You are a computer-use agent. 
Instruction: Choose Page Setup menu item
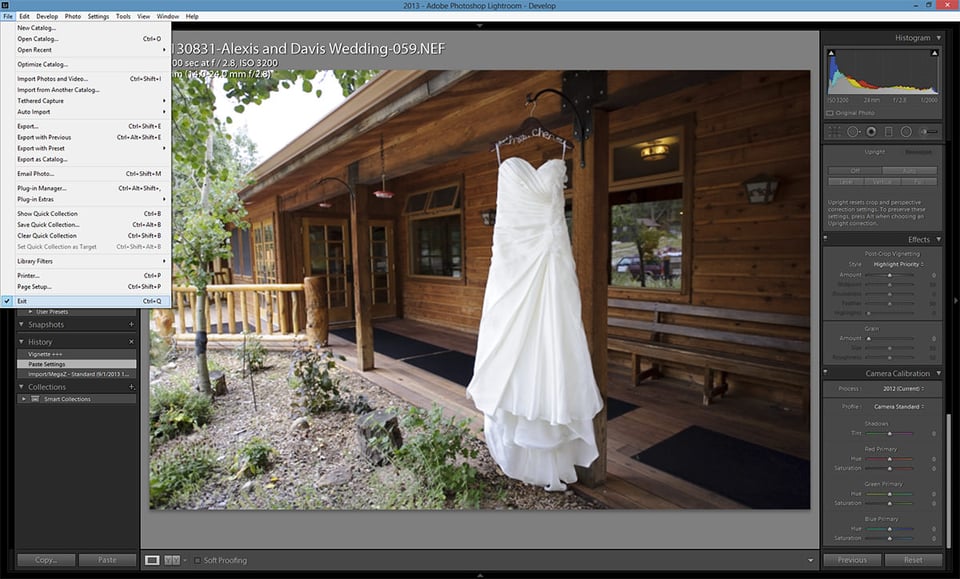coord(86,286)
